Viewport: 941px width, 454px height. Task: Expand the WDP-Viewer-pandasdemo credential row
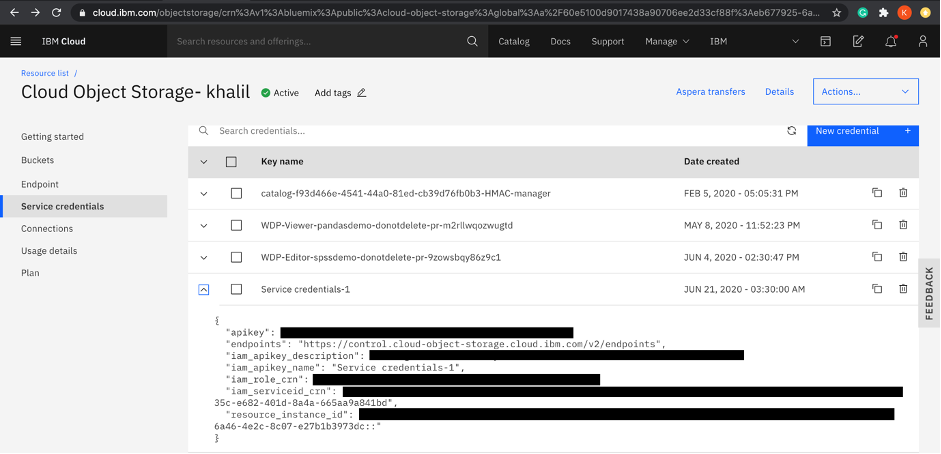[204, 226]
